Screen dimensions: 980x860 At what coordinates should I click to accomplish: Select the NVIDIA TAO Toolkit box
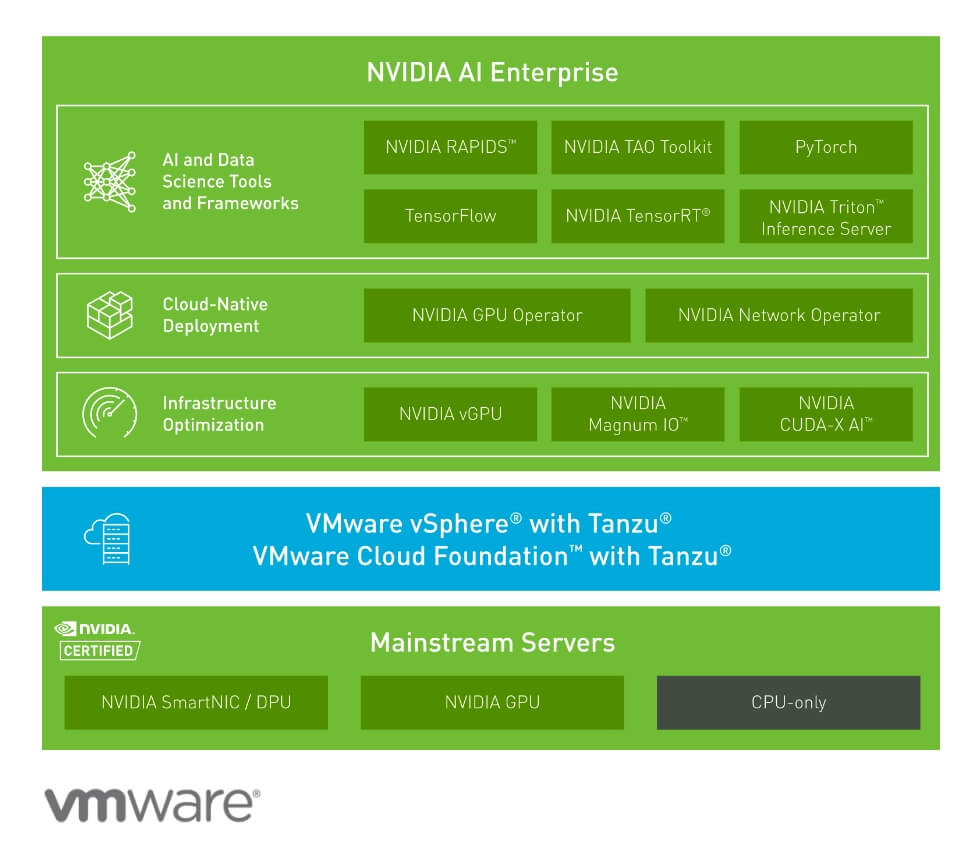[638, 148]
